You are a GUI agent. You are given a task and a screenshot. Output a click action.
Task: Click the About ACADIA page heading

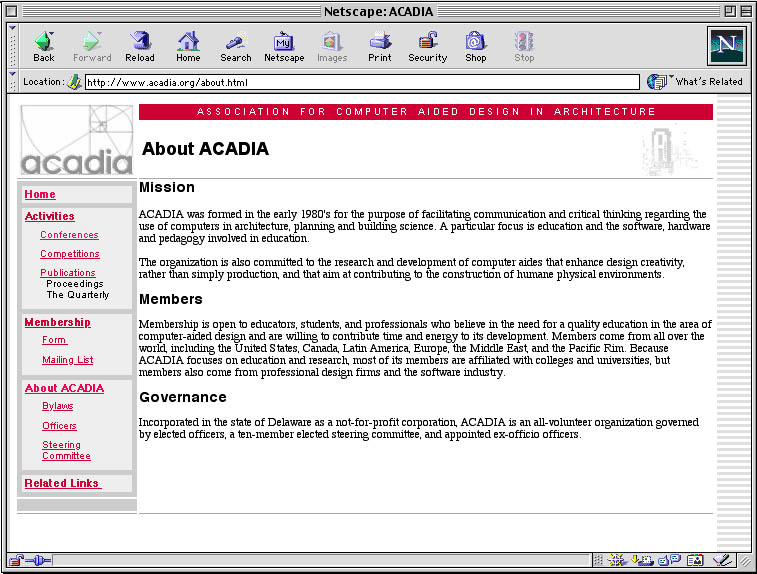[205, 149]
